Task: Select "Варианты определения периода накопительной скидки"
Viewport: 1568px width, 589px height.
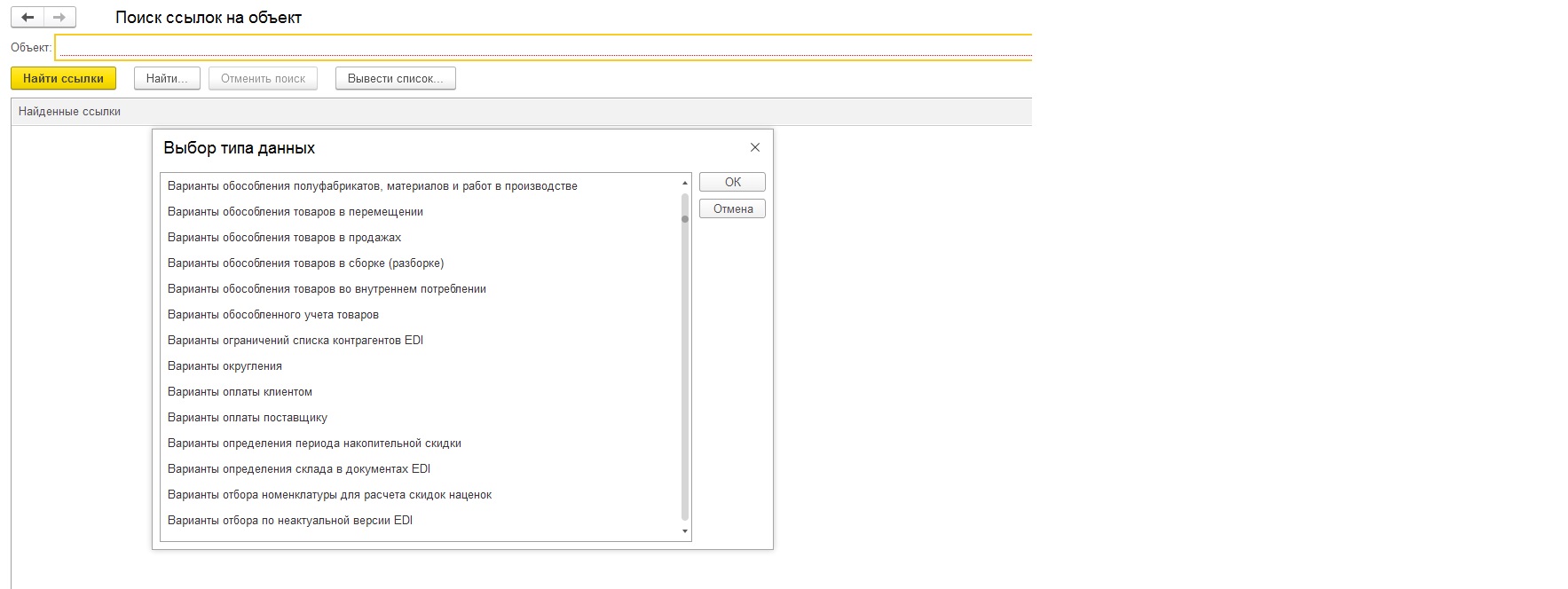Action: tap(421, 443)
